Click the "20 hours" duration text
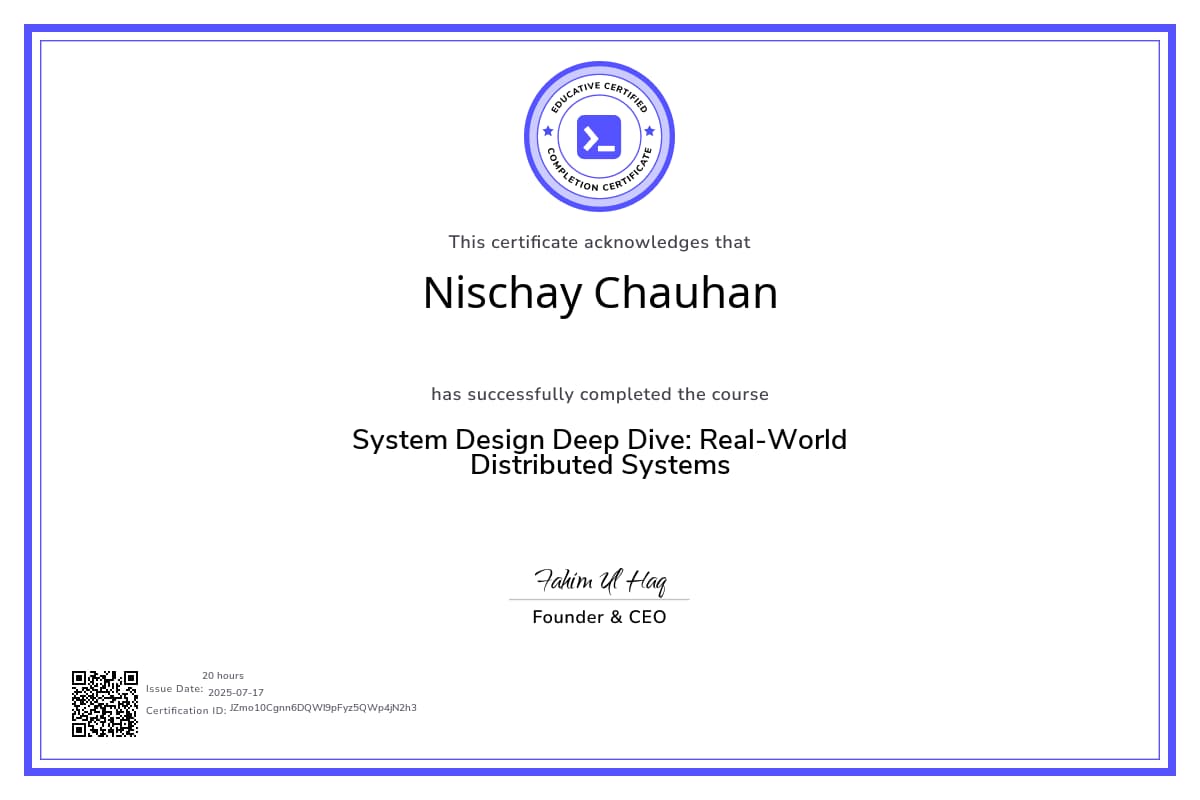 [x=223, y=676]
